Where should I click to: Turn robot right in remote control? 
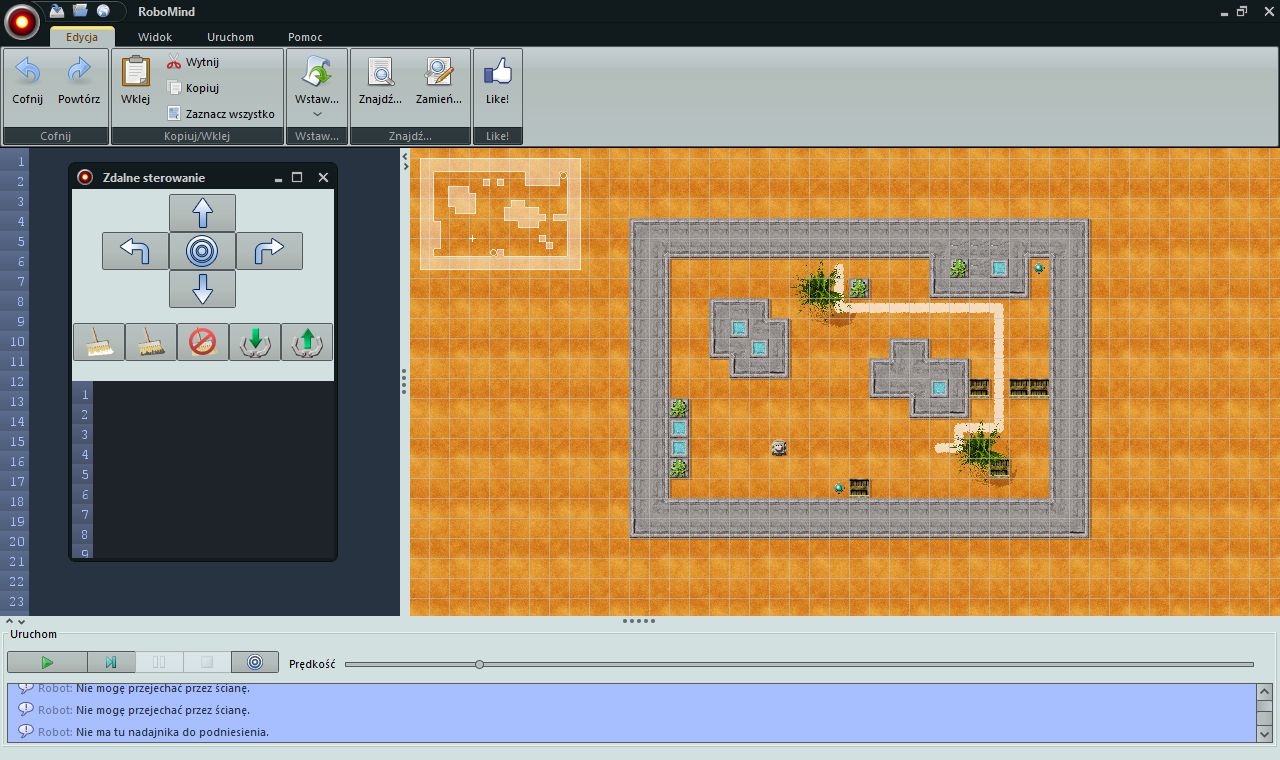click(x=269, y=251)
